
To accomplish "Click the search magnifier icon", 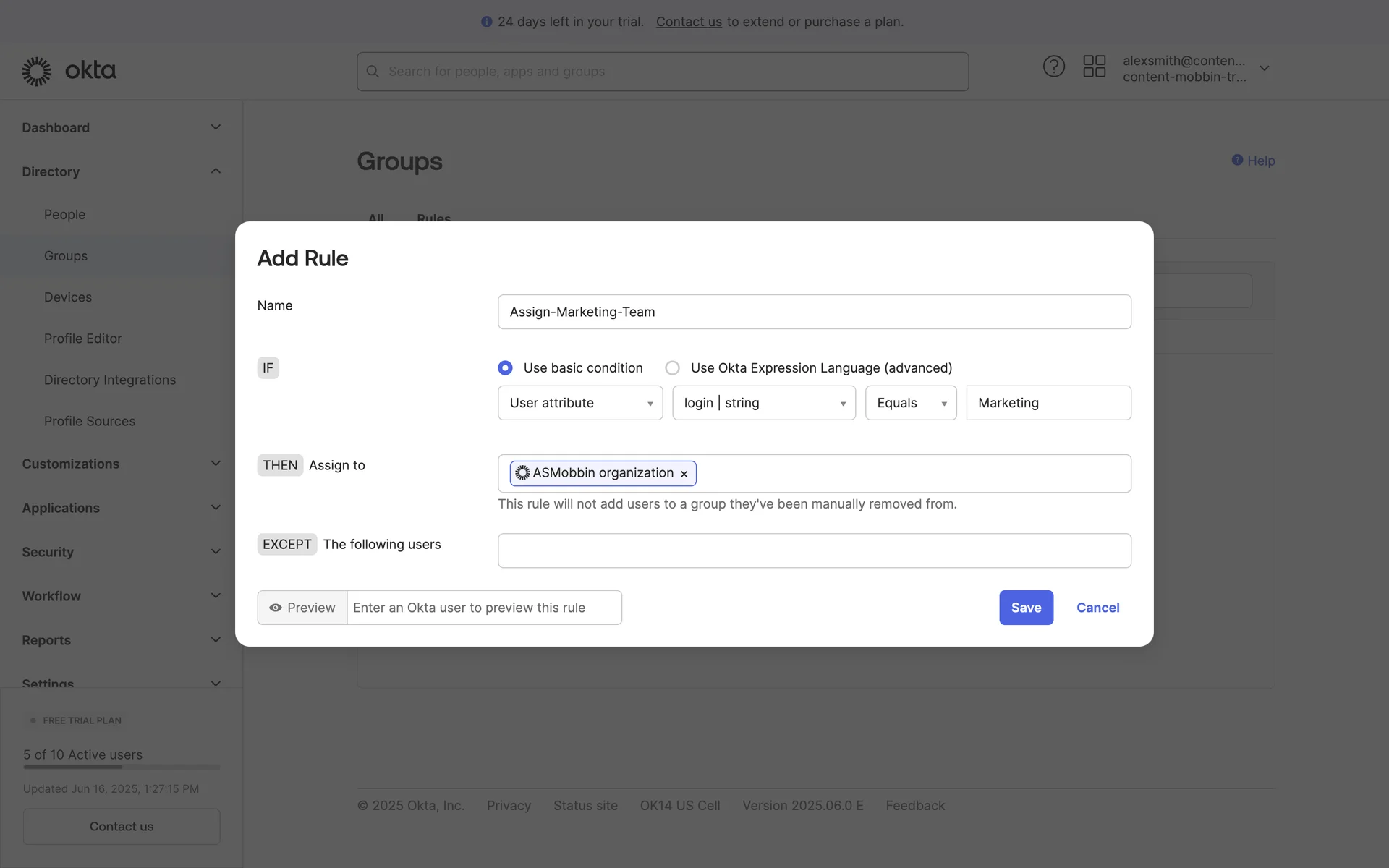I will [373, 72].
